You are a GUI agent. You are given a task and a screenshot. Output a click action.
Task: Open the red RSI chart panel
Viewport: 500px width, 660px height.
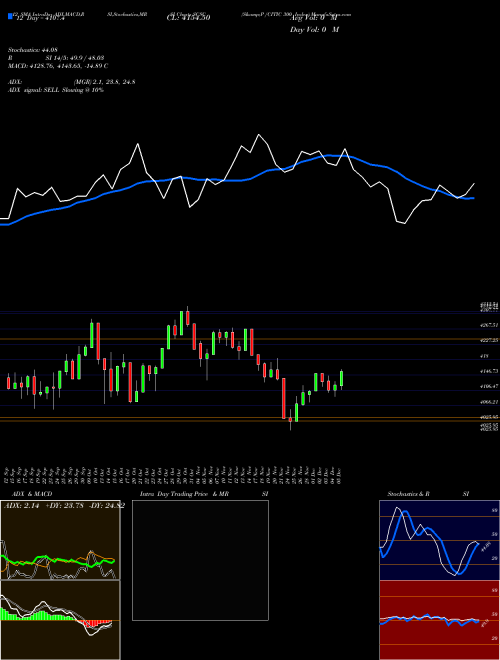point(439,620)
